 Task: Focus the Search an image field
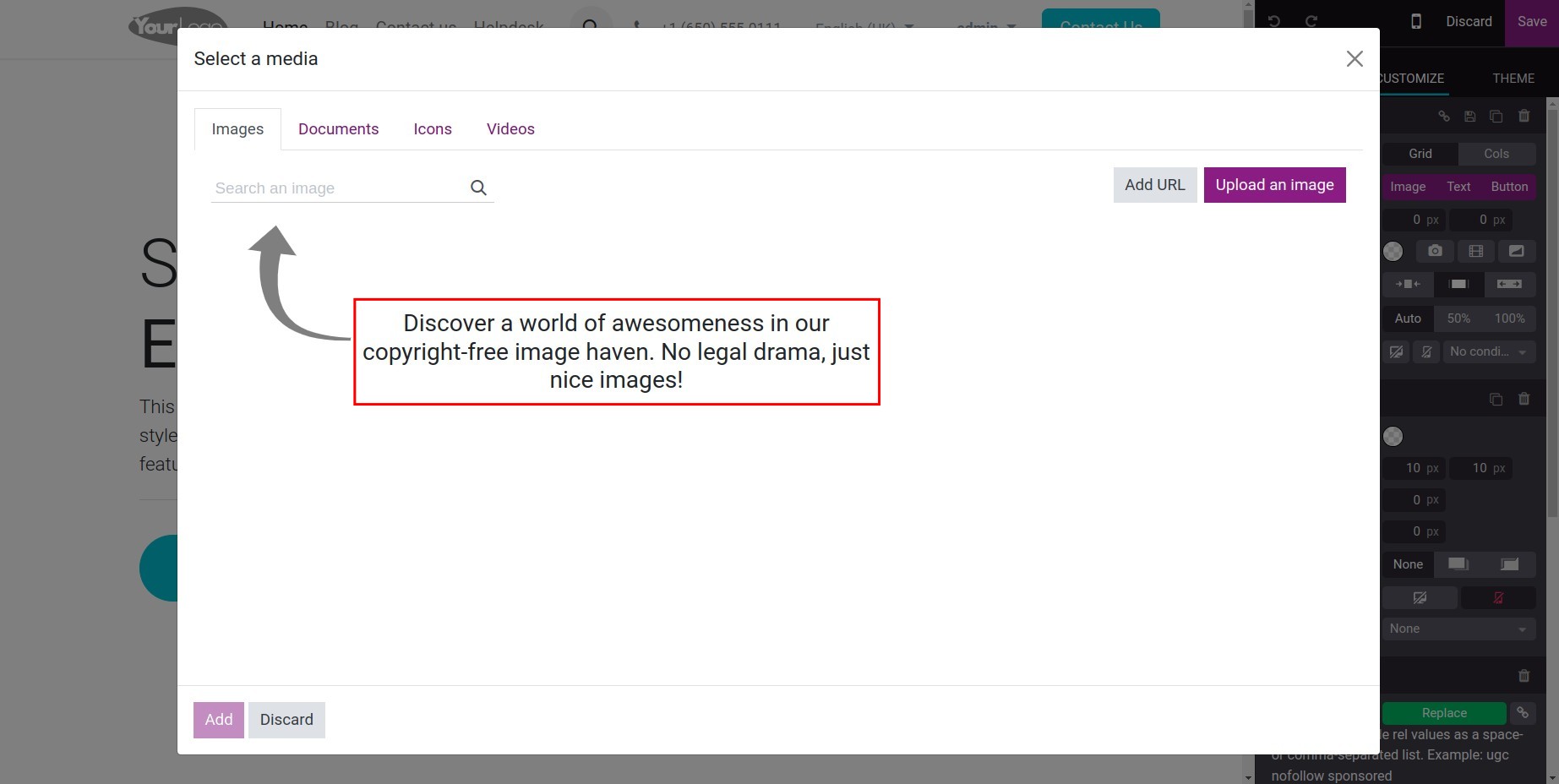(x=338, y=188)
